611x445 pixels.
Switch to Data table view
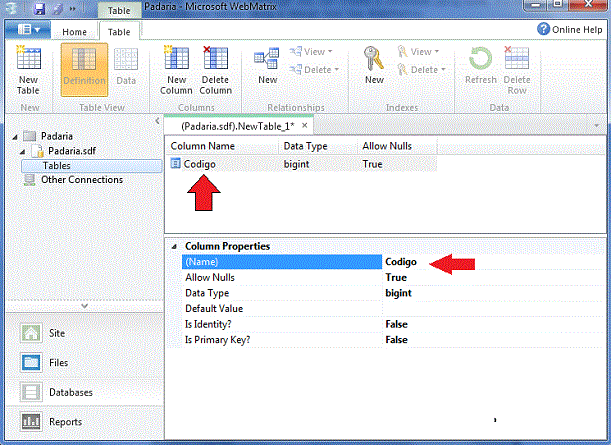(126, 68)
